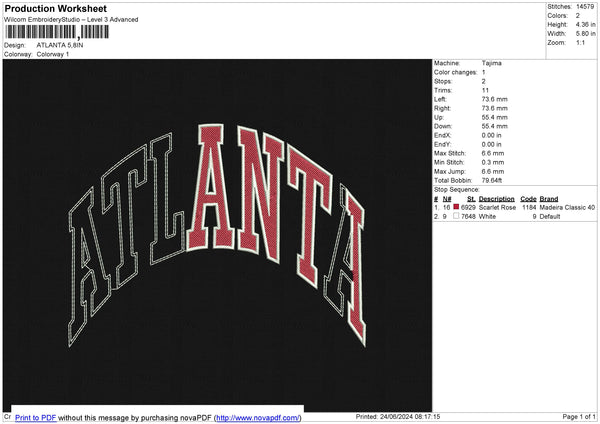Click the 'Max Jump:' label
The width and height of the screenshot is (600, 424).
point(449,171)
